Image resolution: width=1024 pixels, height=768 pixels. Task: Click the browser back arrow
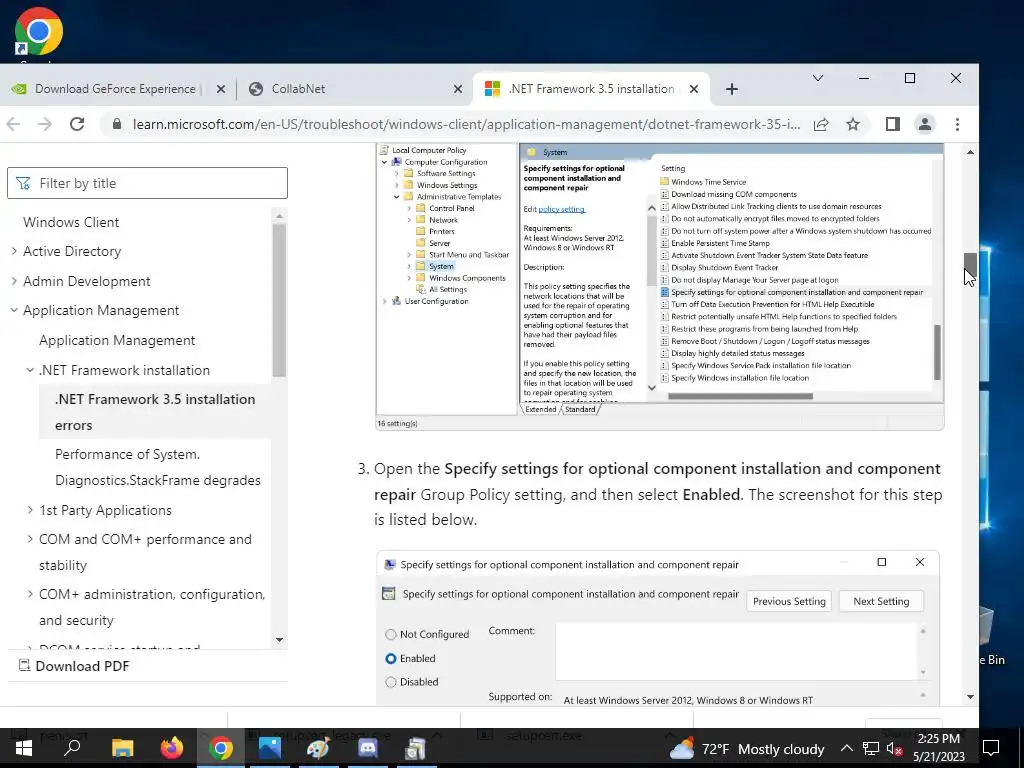point(13,124)
